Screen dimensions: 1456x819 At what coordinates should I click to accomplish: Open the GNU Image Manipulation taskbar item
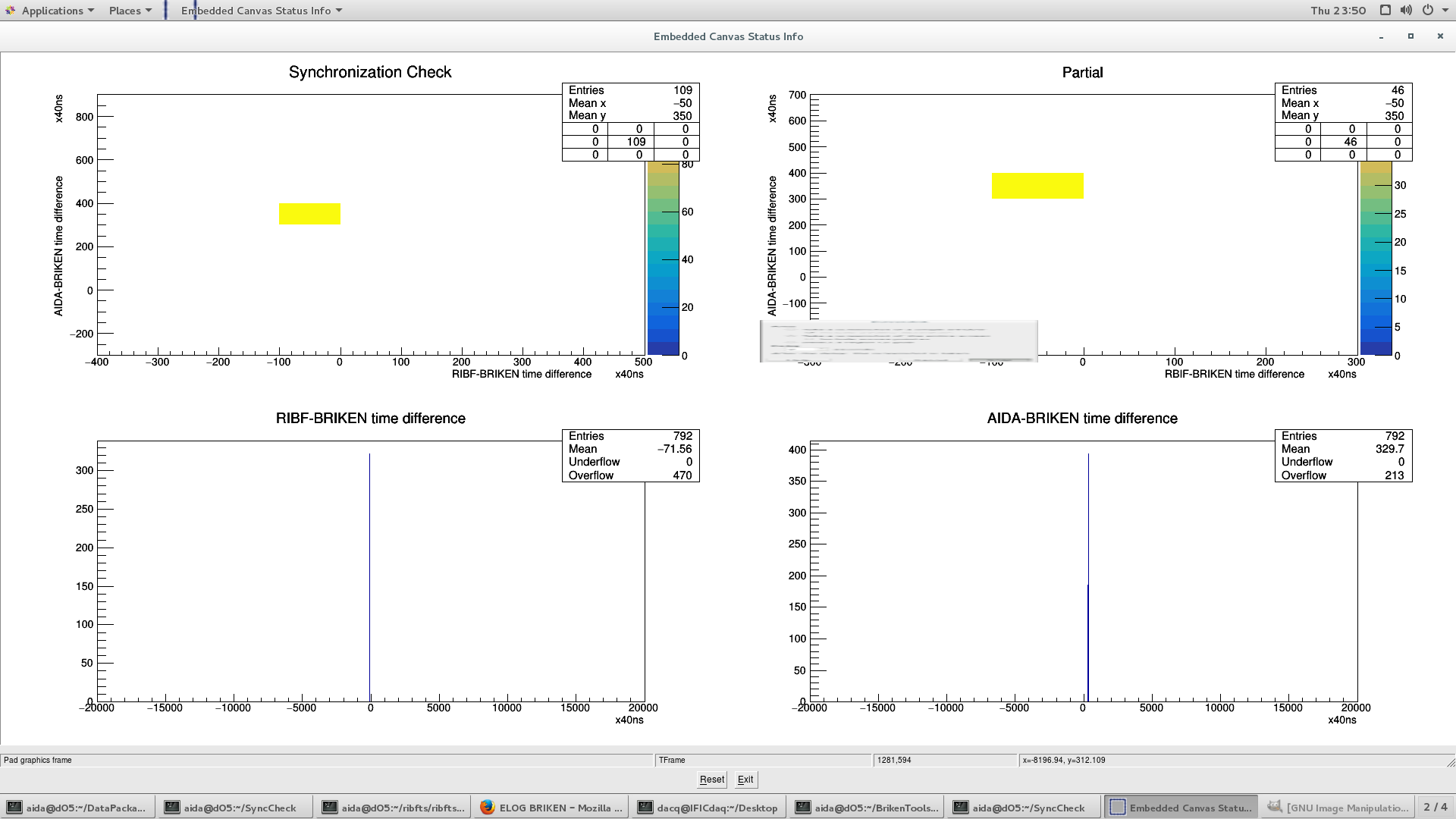click(x=1338, y=808)
